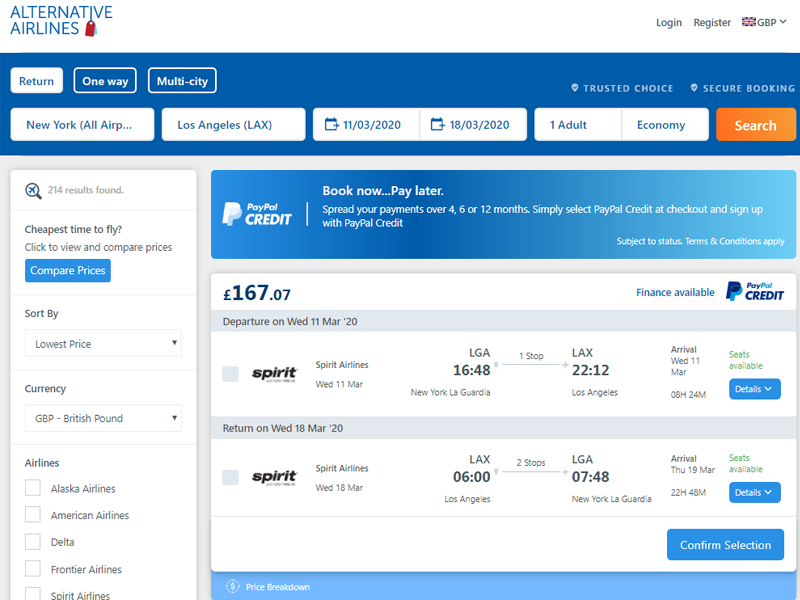This screenshot has width=800, height=600.
Task: Click the Register link
Action: pyautogui.click(x=712, y=22)
